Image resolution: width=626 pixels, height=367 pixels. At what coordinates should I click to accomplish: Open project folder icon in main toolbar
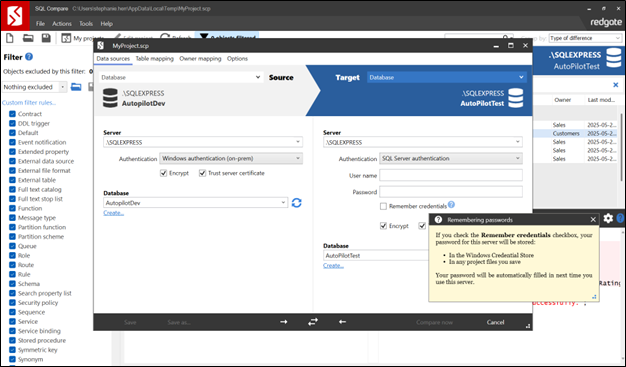(28, 38)
